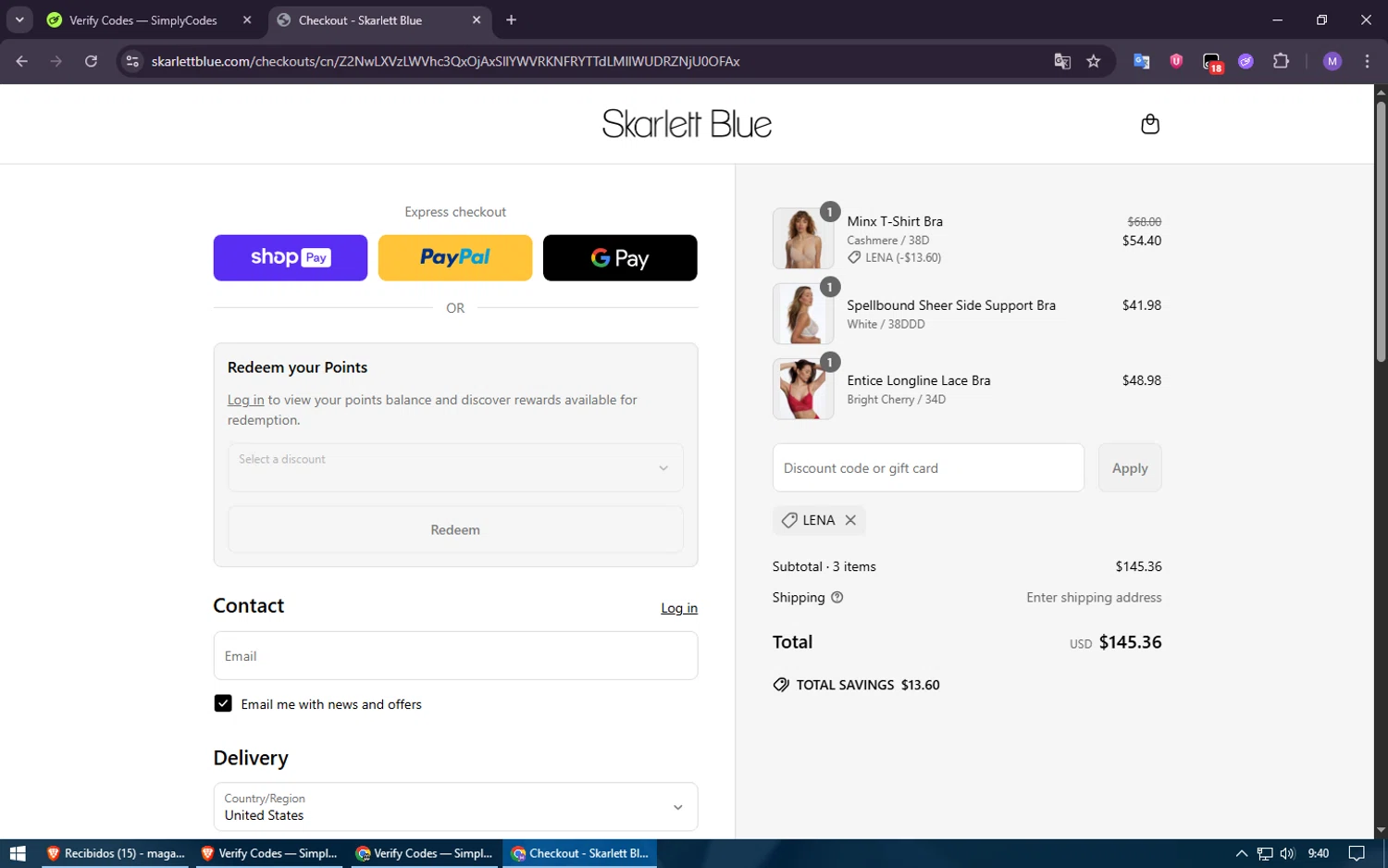Uncheck Email me with news and offers
This screenshot has height=868, width=1388.
[223, 703]
